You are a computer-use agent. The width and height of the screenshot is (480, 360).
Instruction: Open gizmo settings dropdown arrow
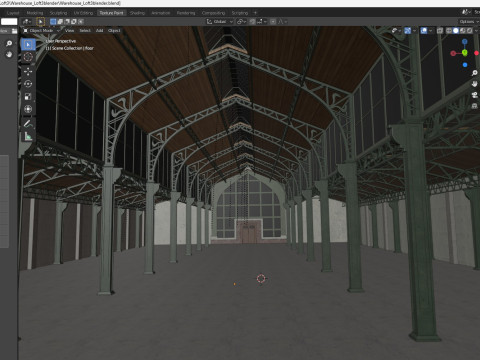point(414,30)
